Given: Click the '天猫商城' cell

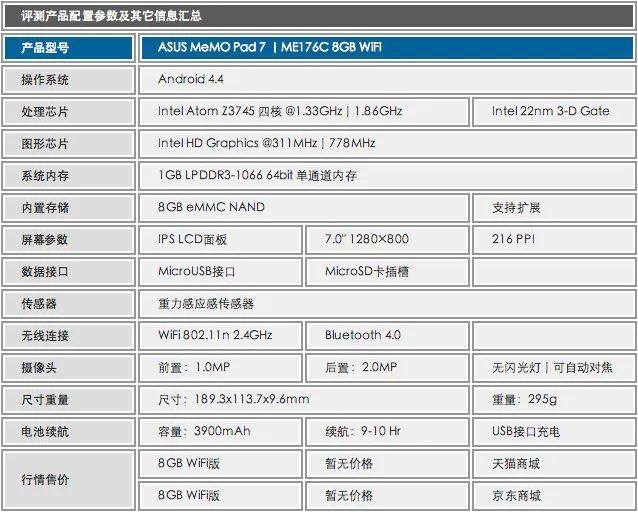Looking at the screenshot, I should pos(554,464).
